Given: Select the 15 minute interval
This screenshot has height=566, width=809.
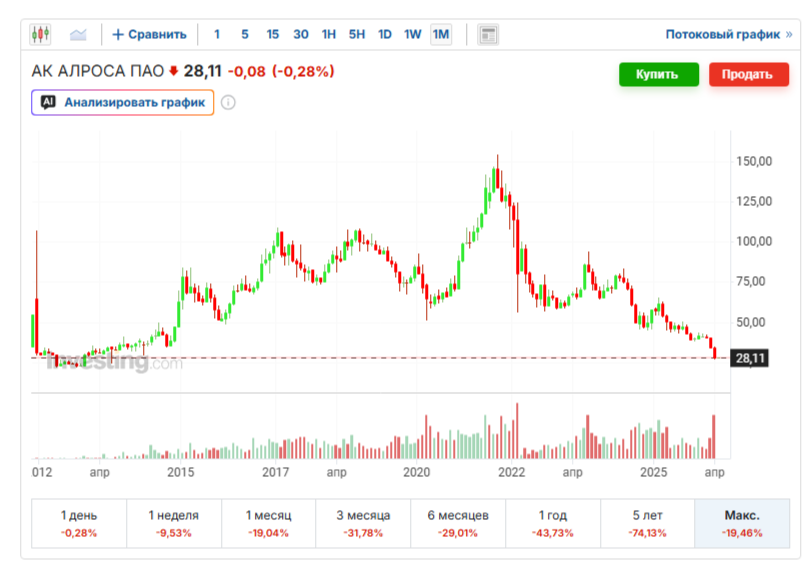Looking at the screenshot, I should [x=272, y=35].
